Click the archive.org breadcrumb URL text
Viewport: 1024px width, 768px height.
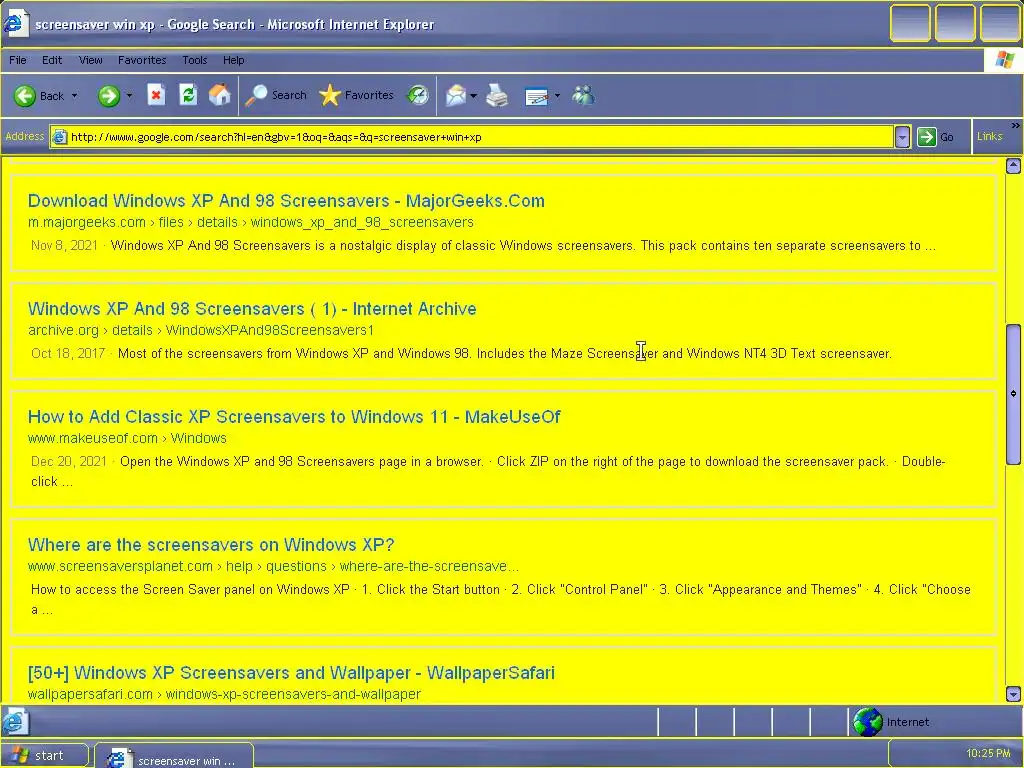tap(200, 330)
